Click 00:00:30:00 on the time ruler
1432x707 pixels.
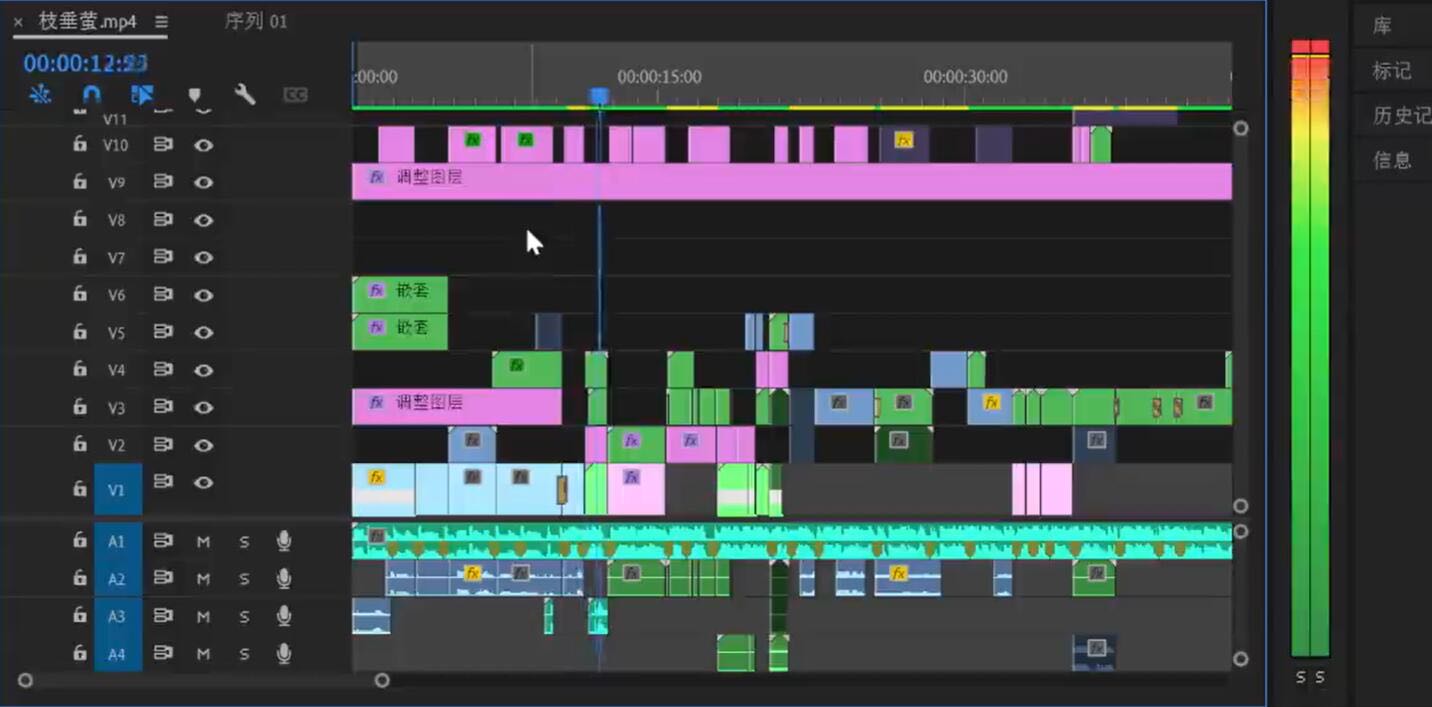pyautogui.click(x=965, y=77)
